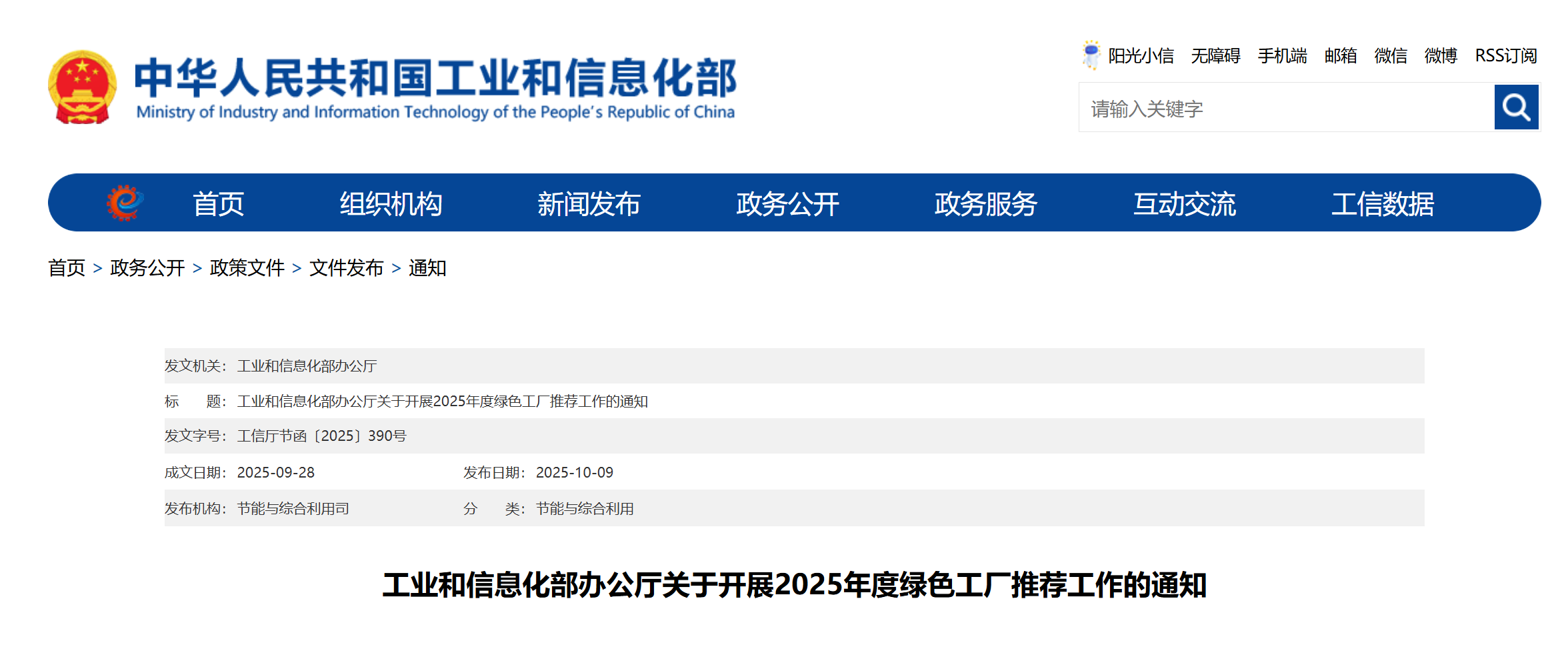Click the 微博 link at top right
The image size is (1568, 663).
coord(1440,56)
